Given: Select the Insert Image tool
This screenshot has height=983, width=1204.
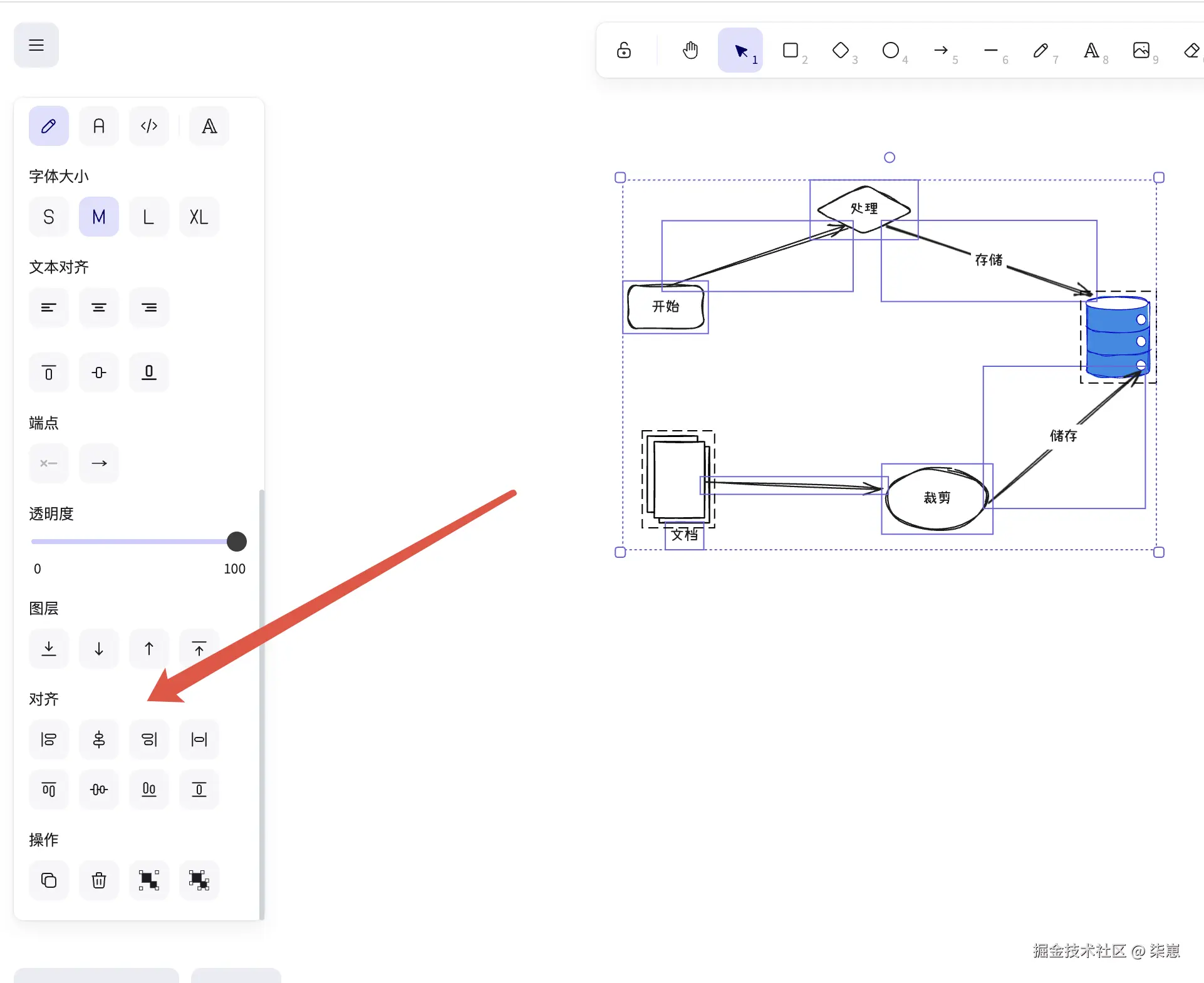Looking at the screenshot, I should [x=1141, y=50].
